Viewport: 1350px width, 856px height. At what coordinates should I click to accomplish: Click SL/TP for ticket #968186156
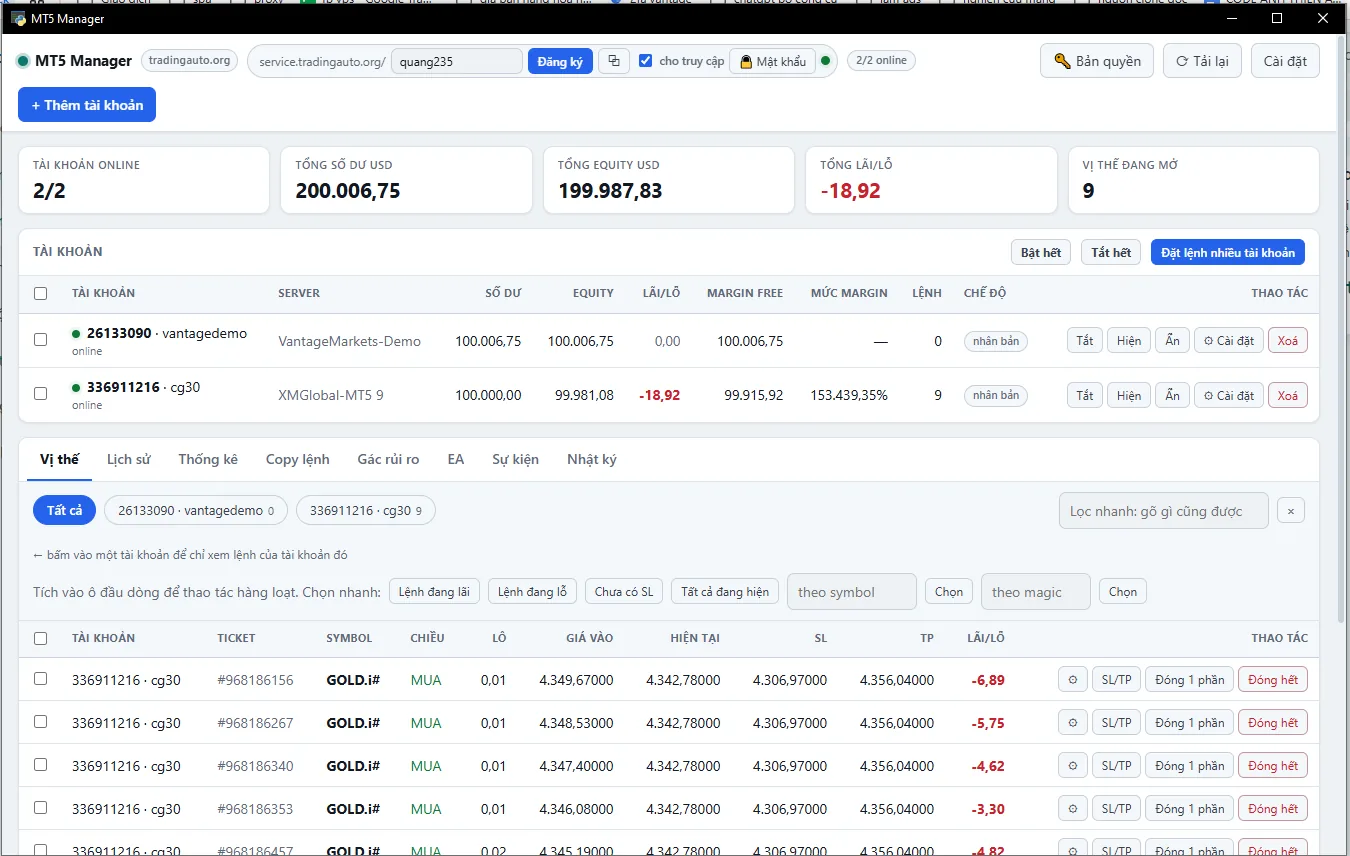click(x=1116, y=680)
